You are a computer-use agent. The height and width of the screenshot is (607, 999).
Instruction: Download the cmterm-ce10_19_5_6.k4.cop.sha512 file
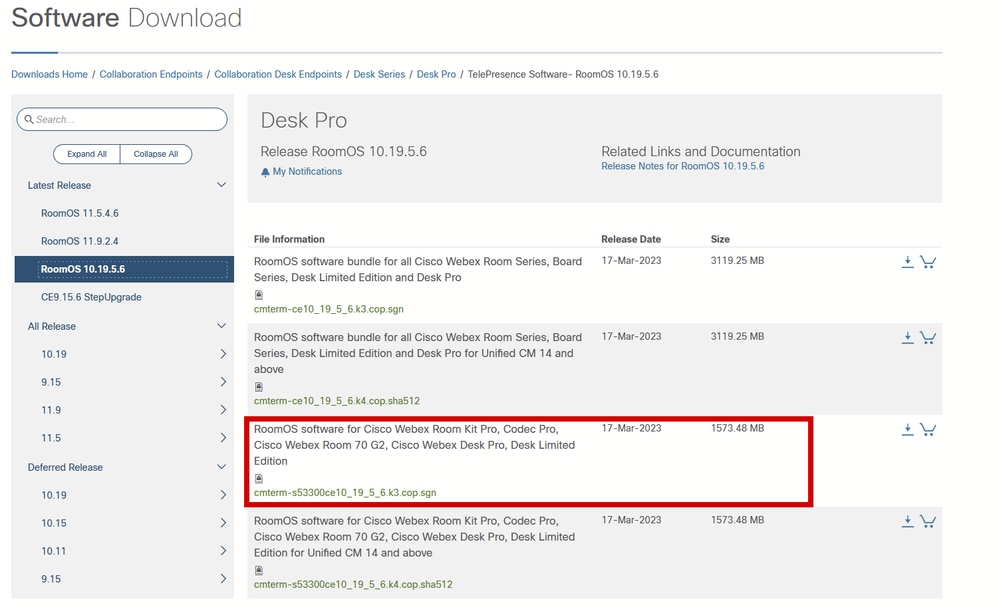[907, 338]
